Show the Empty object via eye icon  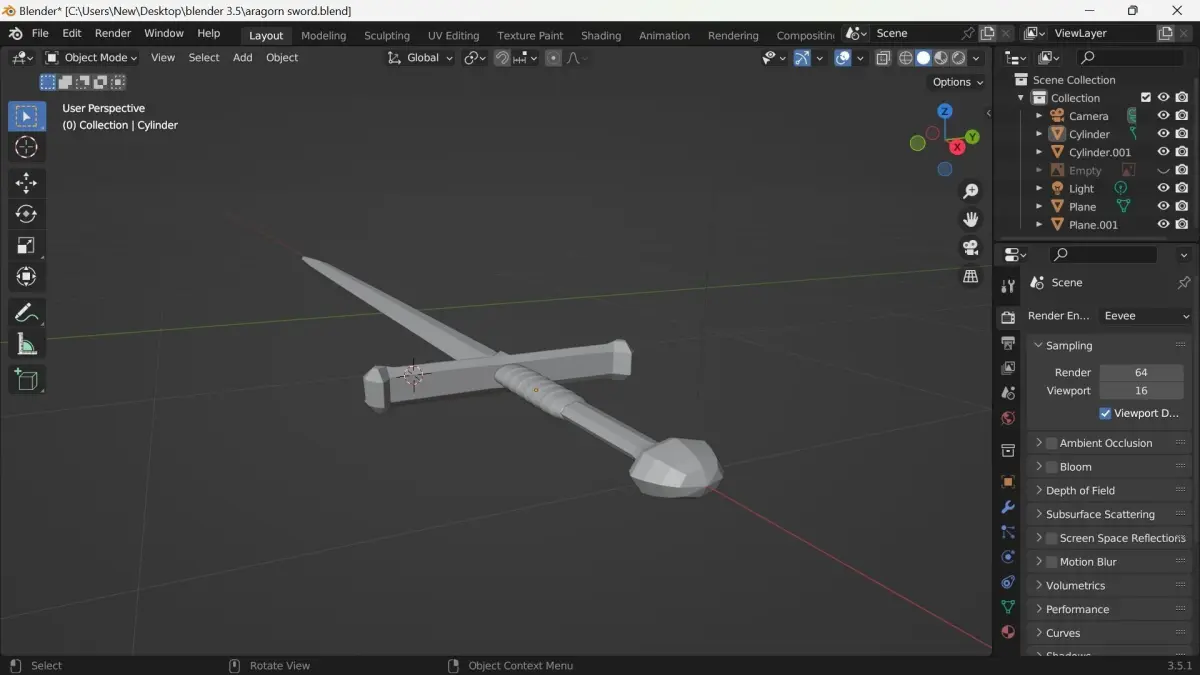[1163, 170]
